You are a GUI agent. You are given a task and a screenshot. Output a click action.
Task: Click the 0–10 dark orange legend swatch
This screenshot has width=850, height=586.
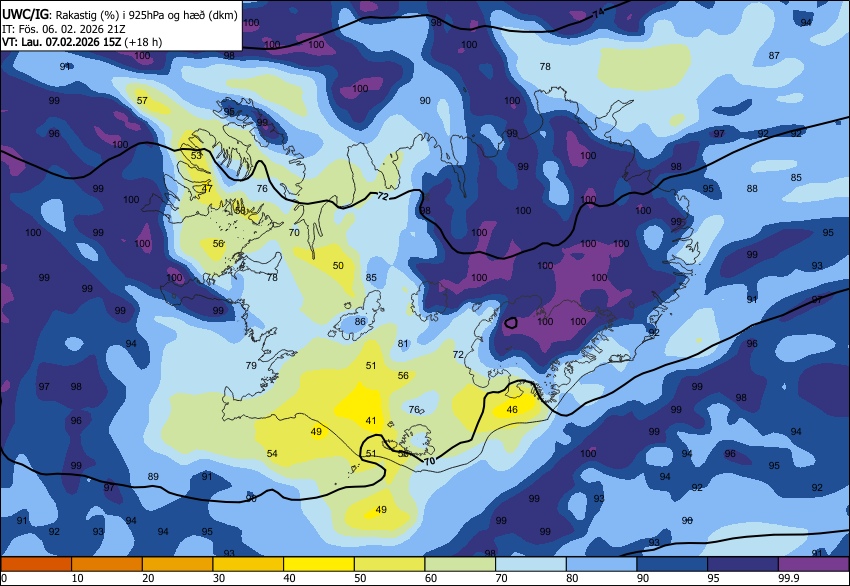[x=36, y=564]
